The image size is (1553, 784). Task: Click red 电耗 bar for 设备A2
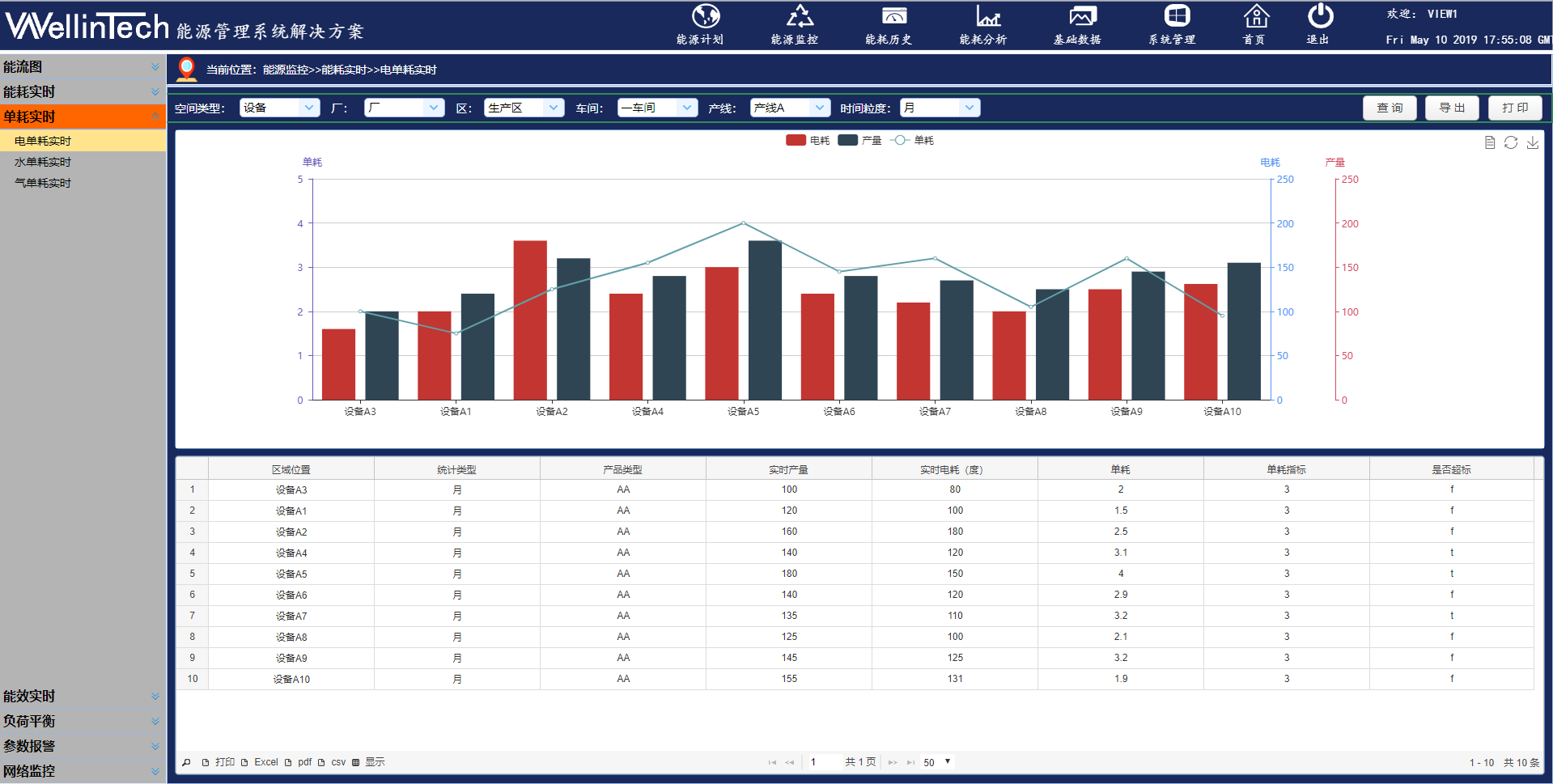[x=530, y=320]
